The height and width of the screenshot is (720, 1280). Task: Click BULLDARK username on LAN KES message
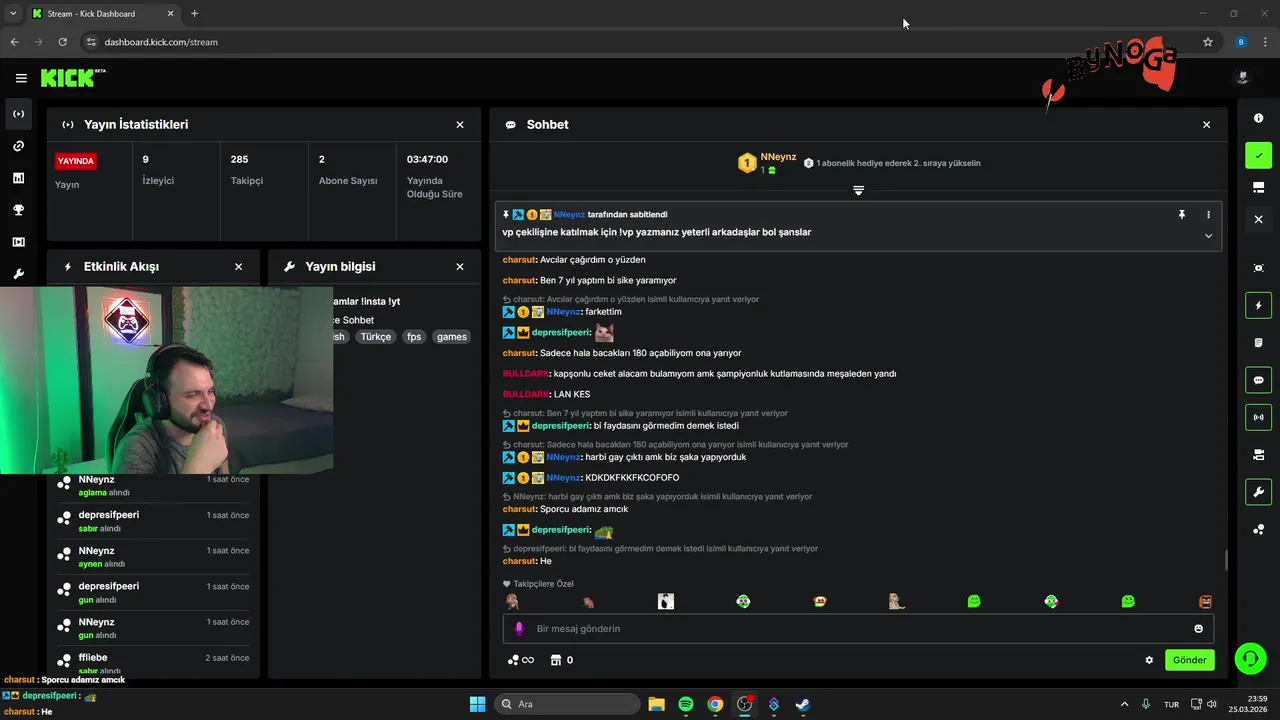[x=525, y=394]
